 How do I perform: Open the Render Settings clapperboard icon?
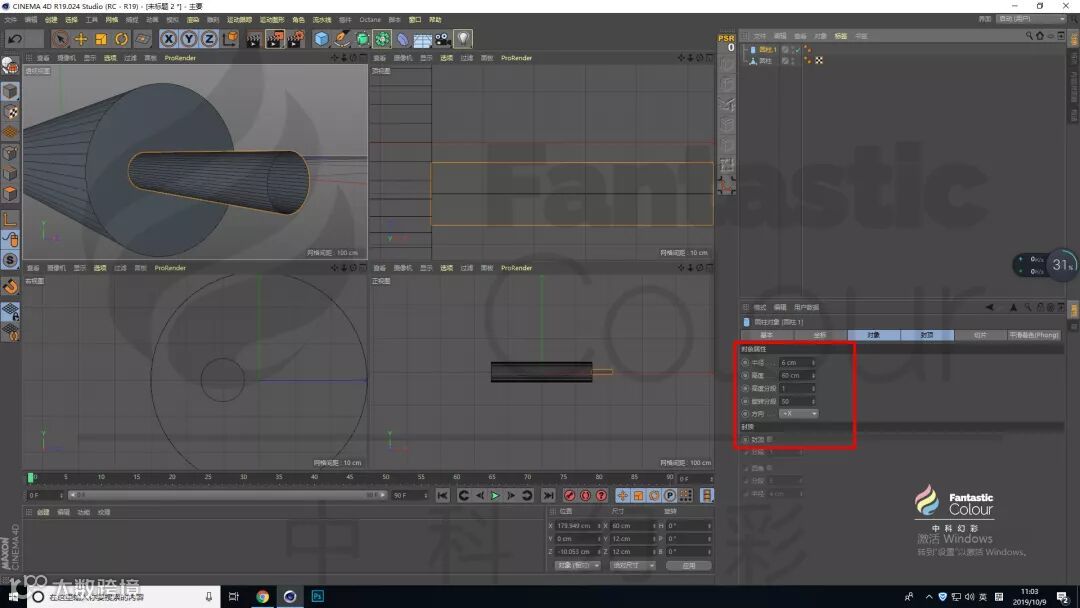[296, 39]
